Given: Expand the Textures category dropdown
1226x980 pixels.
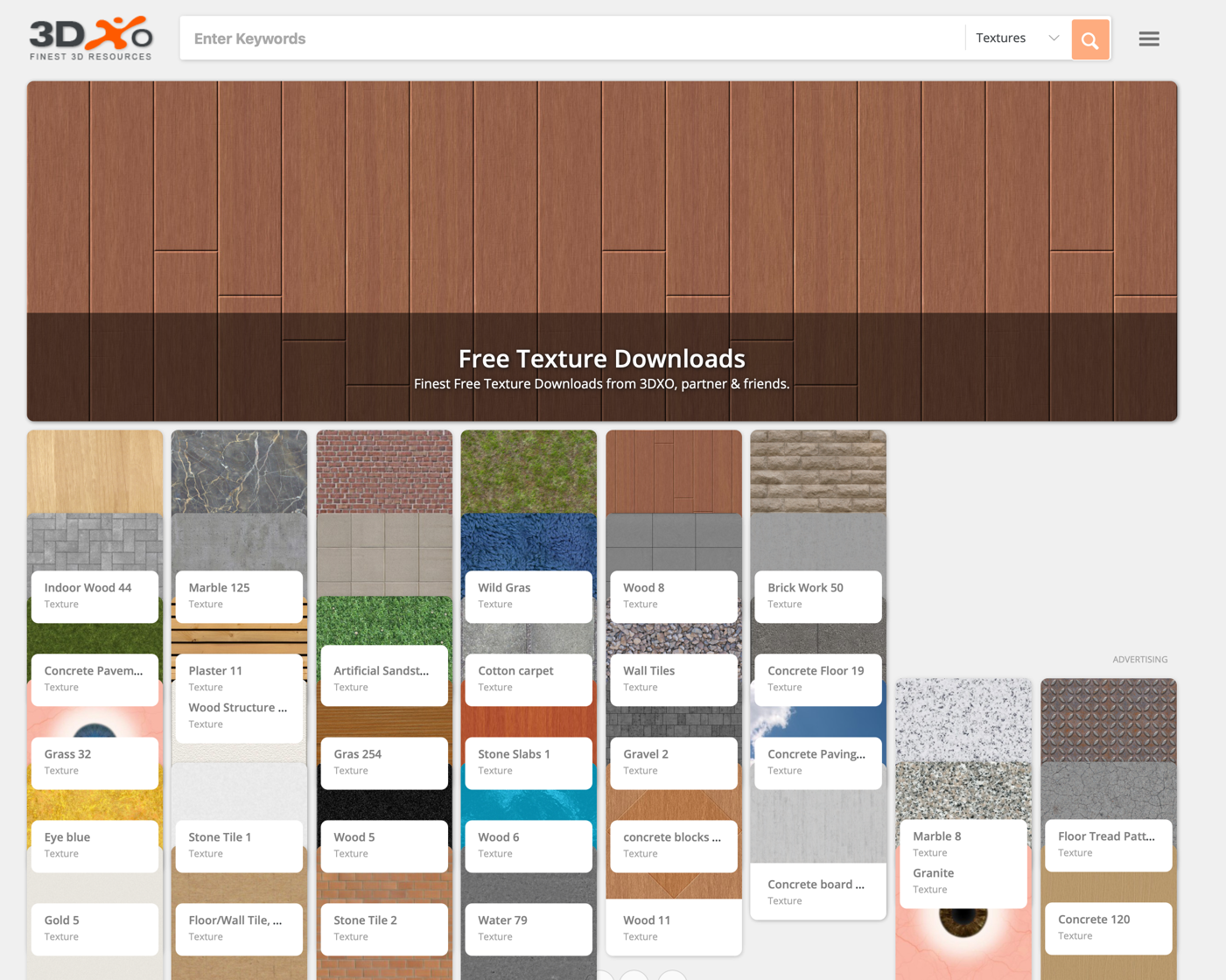Looking at the screenshot, I should (x=1017, y=38).
